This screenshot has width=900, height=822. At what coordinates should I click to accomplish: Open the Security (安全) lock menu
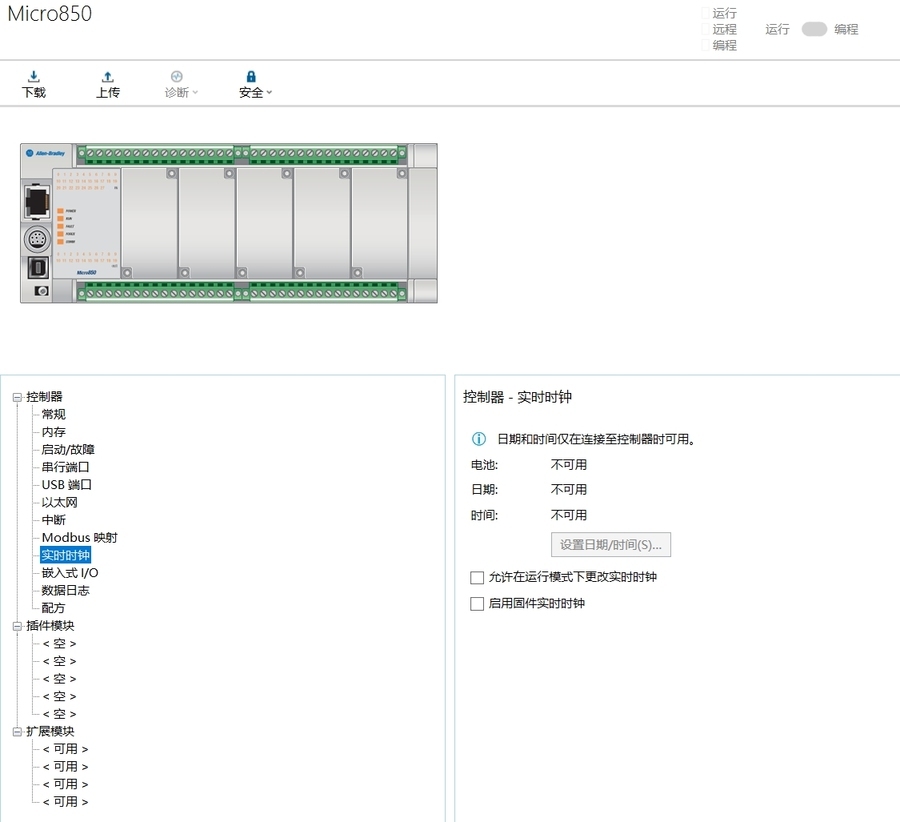point(255,84)
